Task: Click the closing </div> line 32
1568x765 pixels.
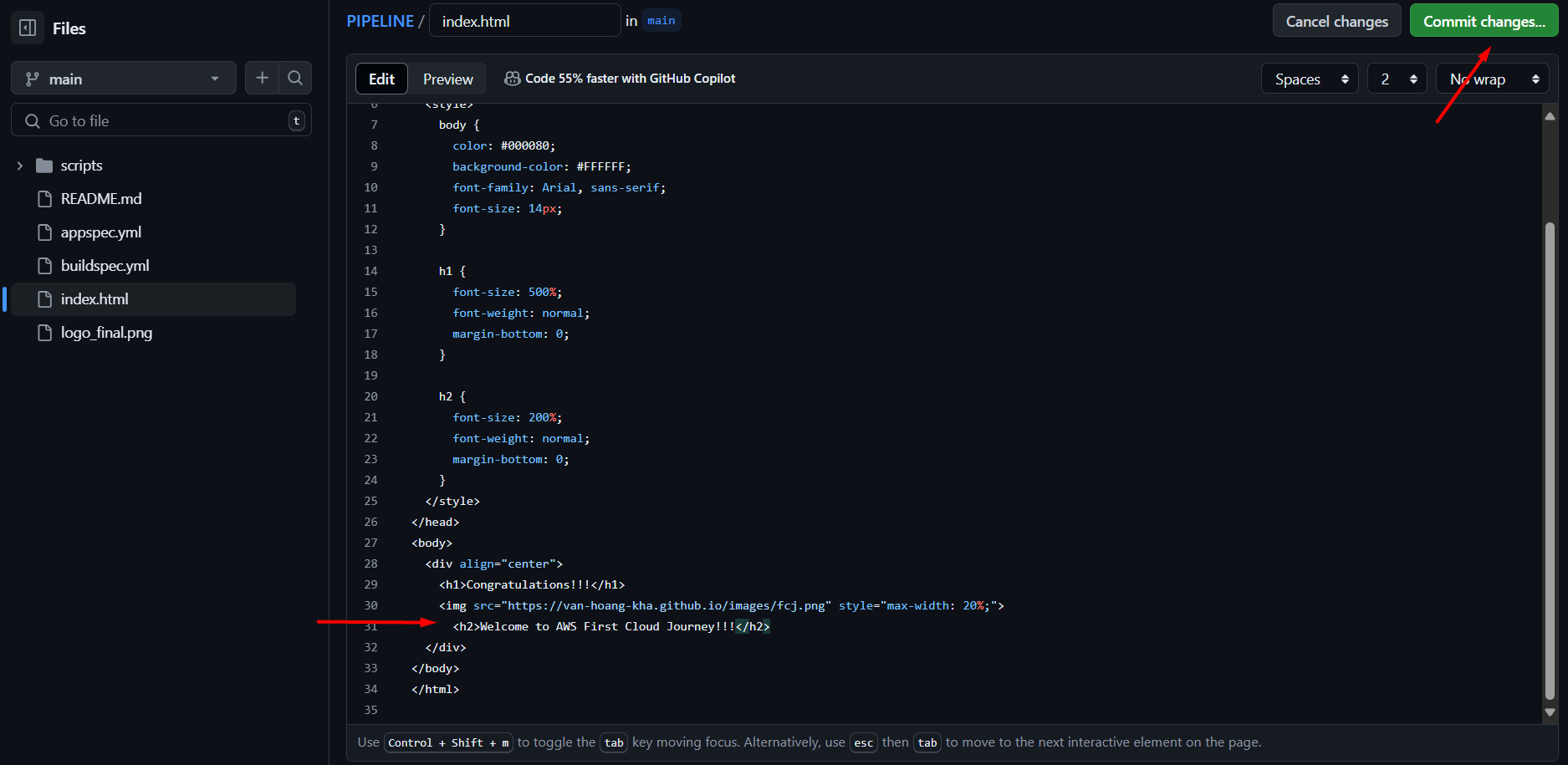Action: [446, 647]
